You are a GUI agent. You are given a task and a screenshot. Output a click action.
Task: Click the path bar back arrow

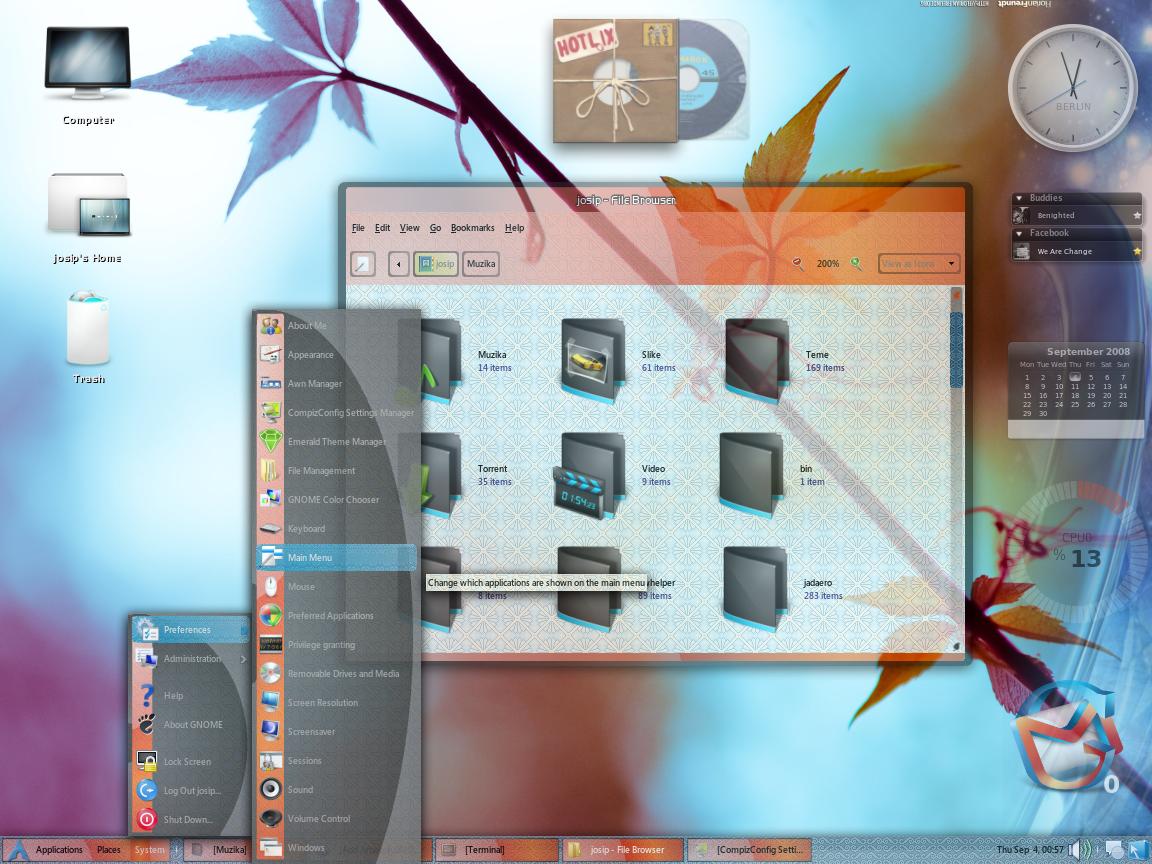pos(398,264)
